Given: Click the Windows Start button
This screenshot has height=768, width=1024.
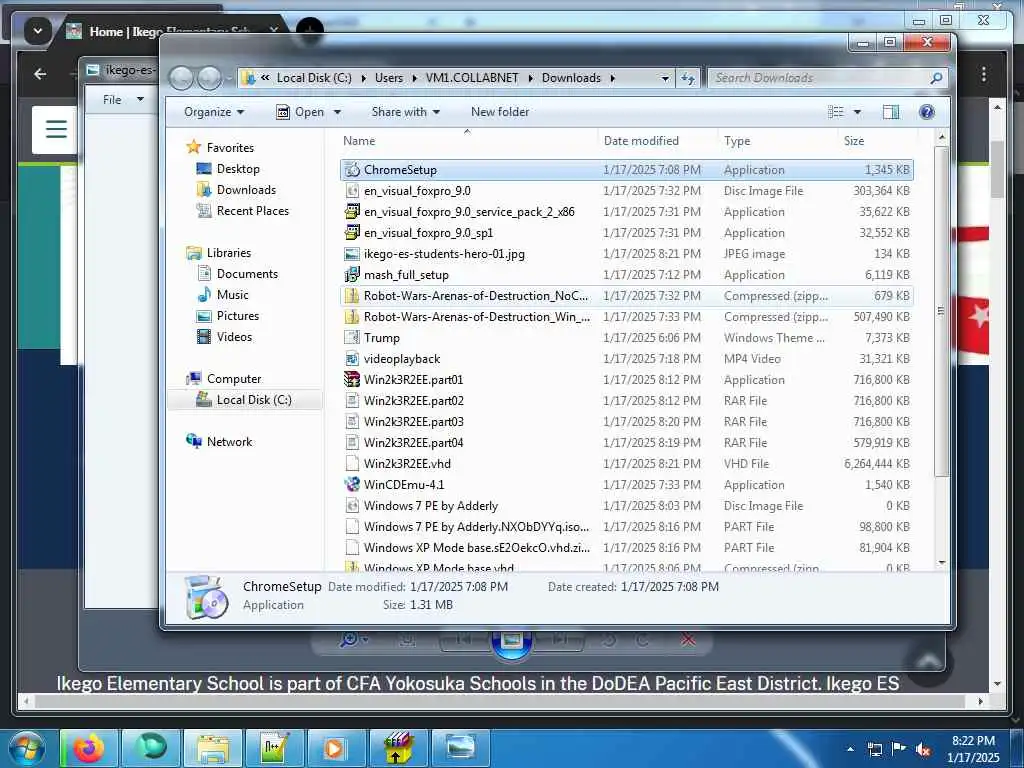Looking at the screenshot, I should coord(26,748).
